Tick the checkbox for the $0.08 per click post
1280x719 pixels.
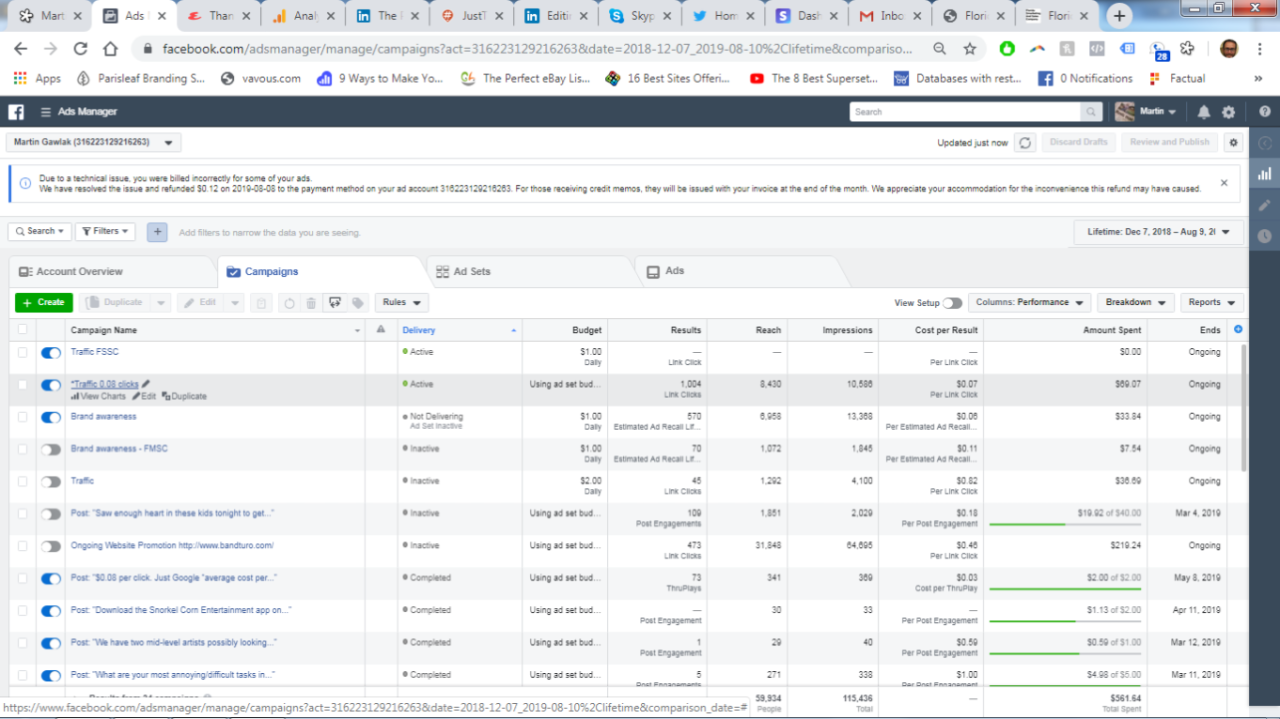point(23,578)
